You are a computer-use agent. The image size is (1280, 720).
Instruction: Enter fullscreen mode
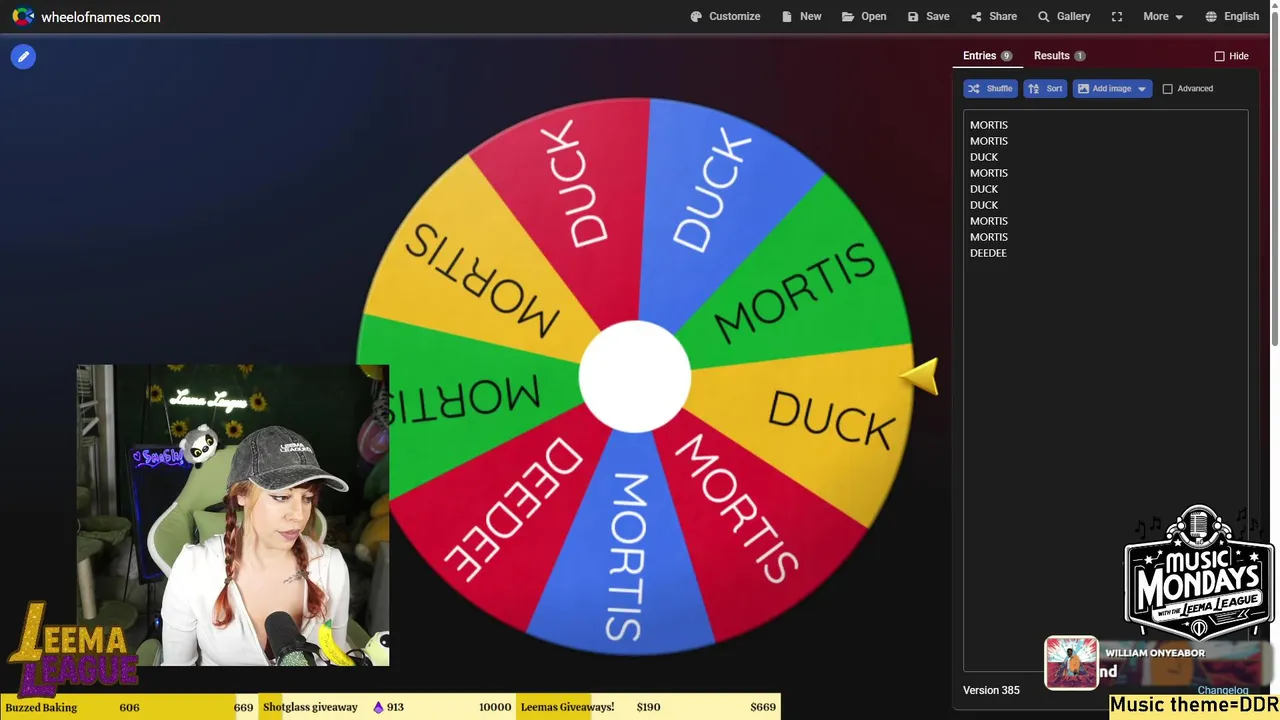pyautogui.click(x=1117, y=16)
